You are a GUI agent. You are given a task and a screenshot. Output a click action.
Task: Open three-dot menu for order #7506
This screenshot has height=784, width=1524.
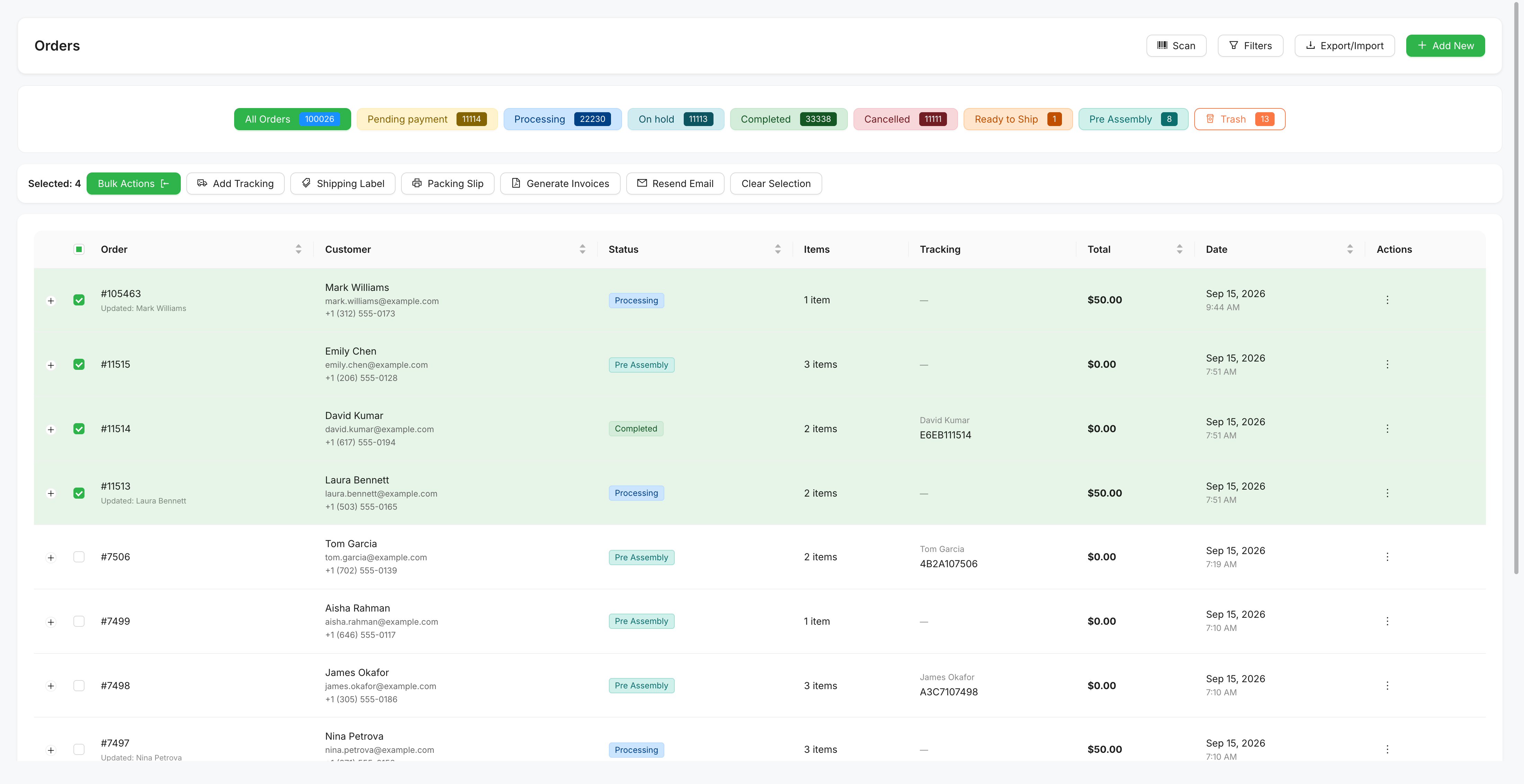(x=1387, y=557)
